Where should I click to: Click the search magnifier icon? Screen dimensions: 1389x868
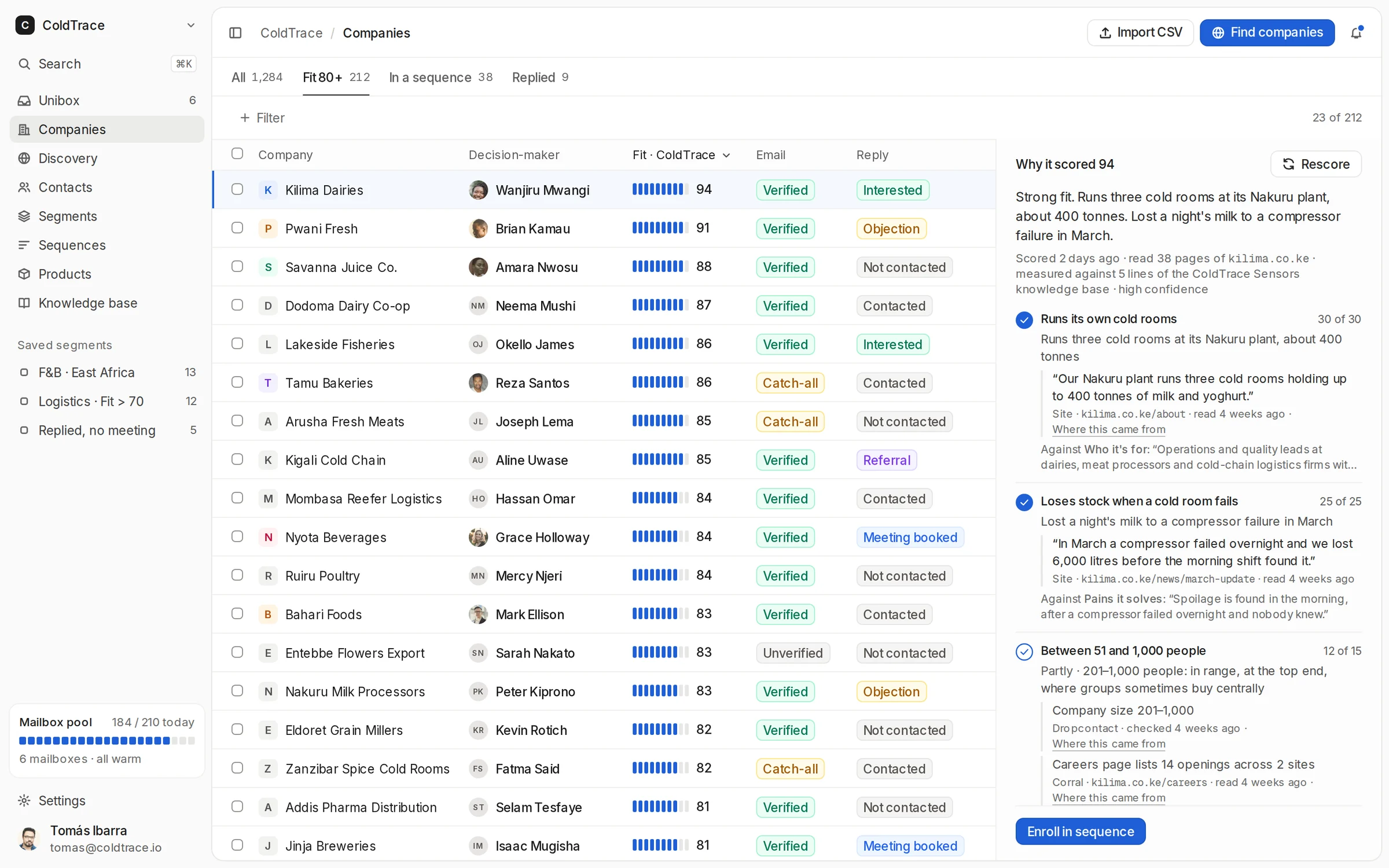[24, 64]
